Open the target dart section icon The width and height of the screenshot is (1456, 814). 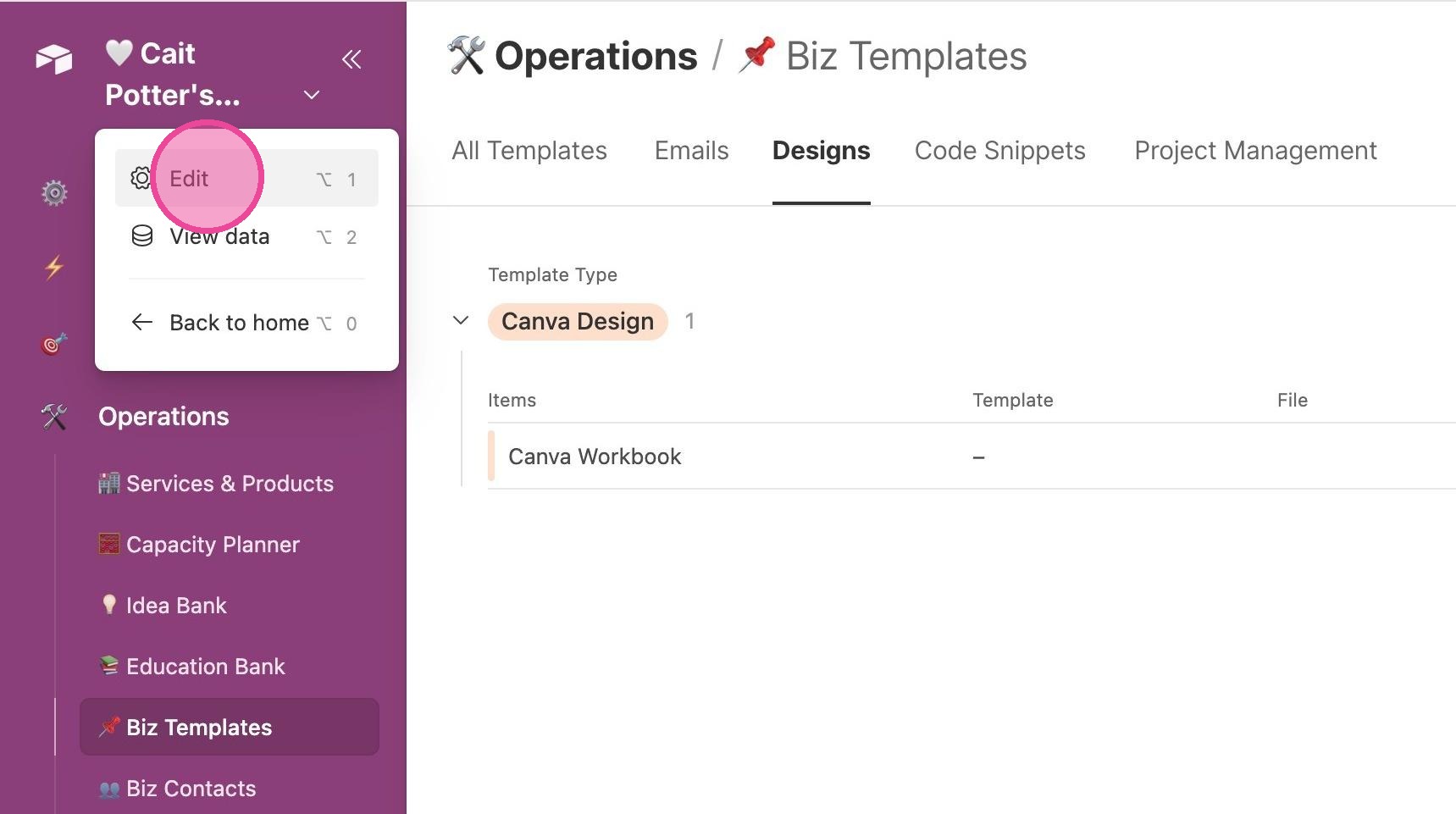[54, 344]
